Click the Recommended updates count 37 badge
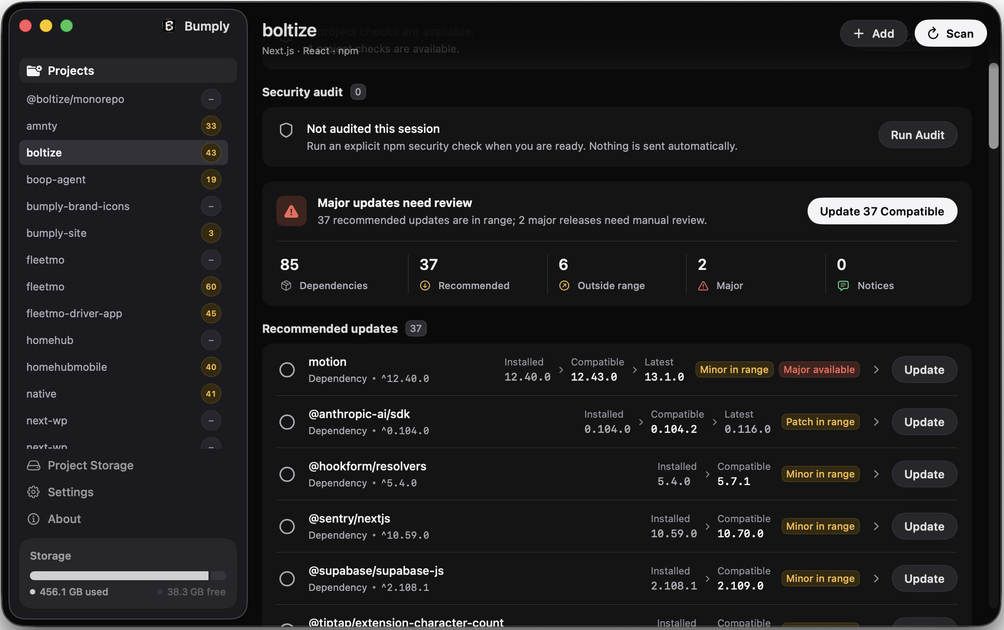 coord(416,328)
